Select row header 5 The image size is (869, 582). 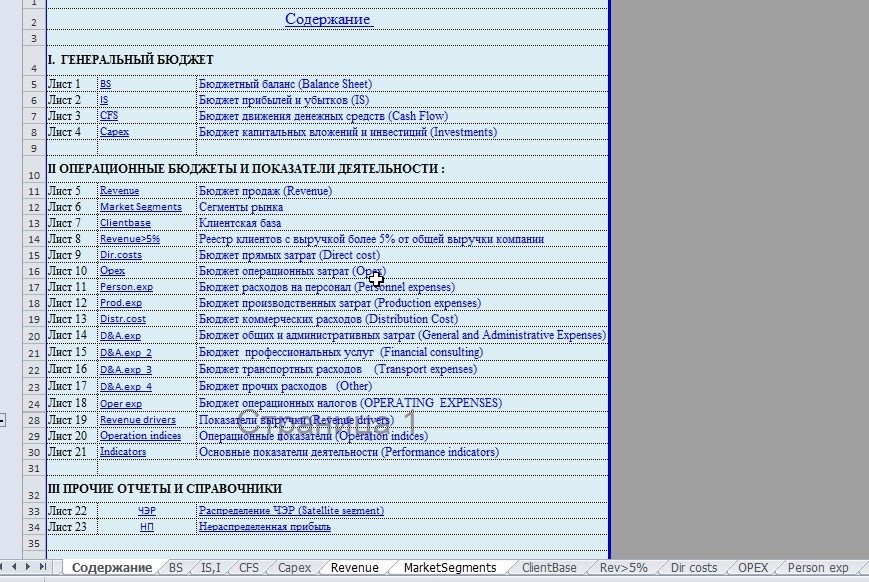point(34,84)
